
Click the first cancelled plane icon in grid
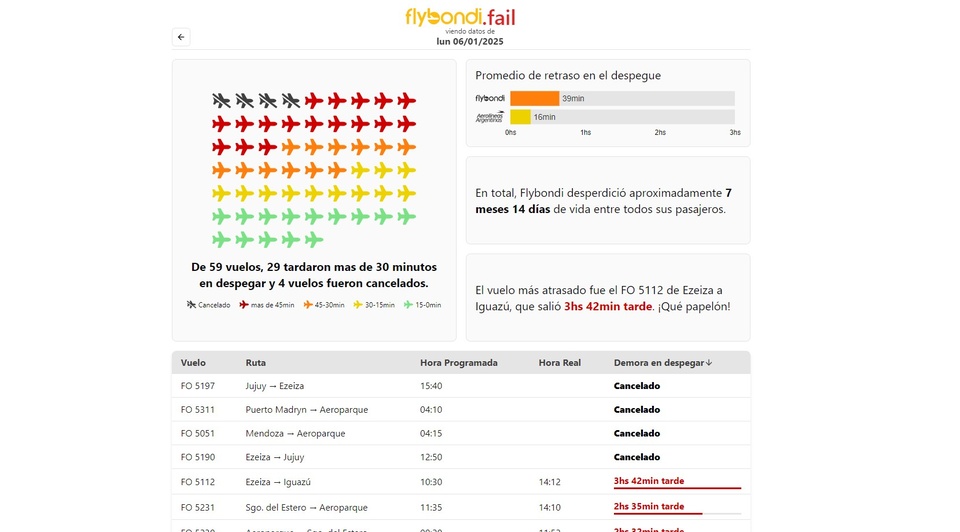[x=221, y=100]
